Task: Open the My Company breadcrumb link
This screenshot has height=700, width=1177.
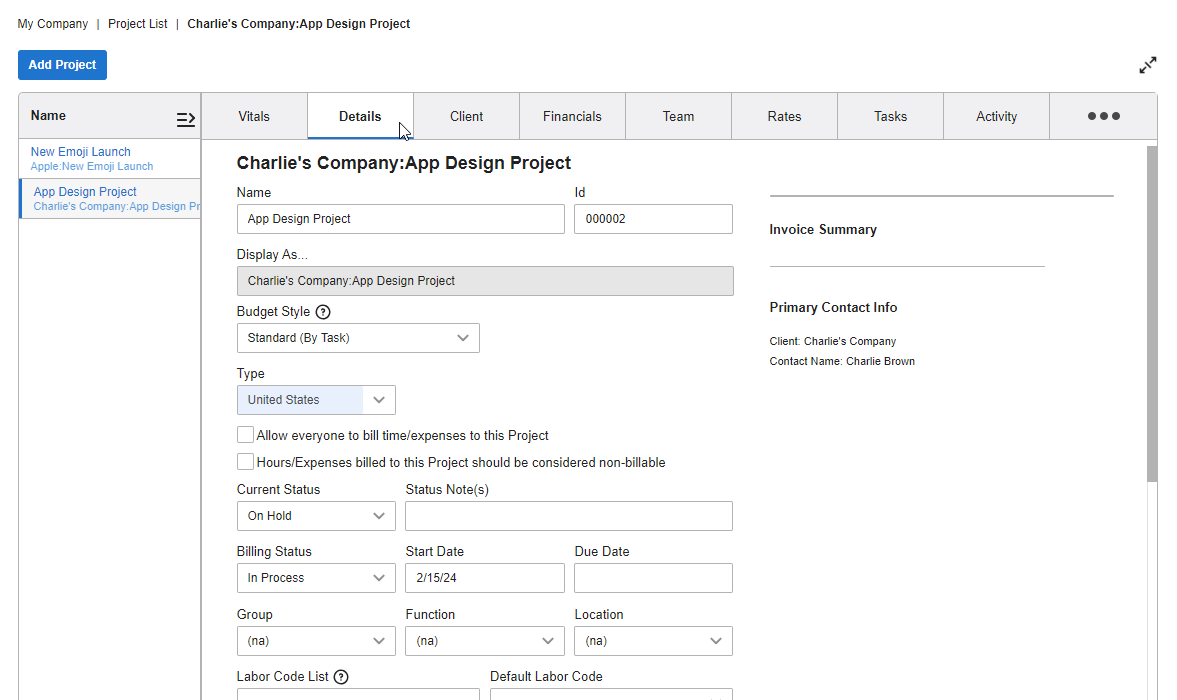Action: click(x=52, y=23)
